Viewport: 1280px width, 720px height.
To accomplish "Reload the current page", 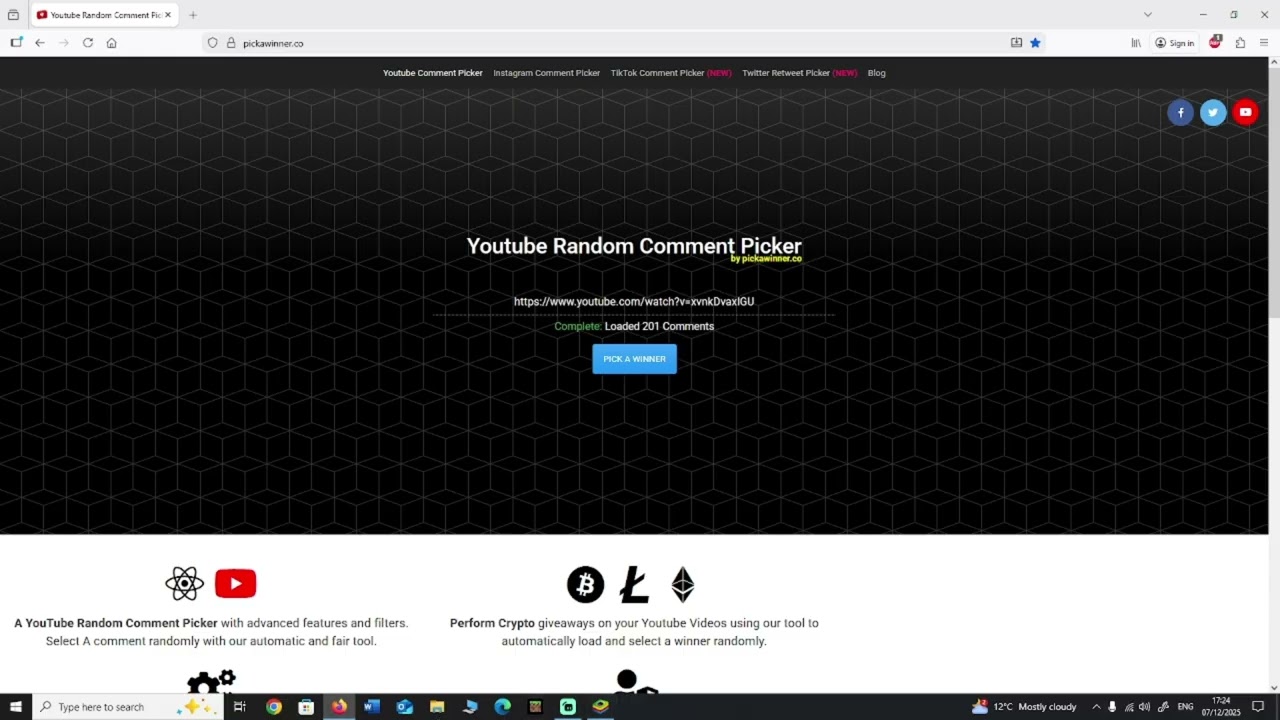I will [x=88, y=43].
